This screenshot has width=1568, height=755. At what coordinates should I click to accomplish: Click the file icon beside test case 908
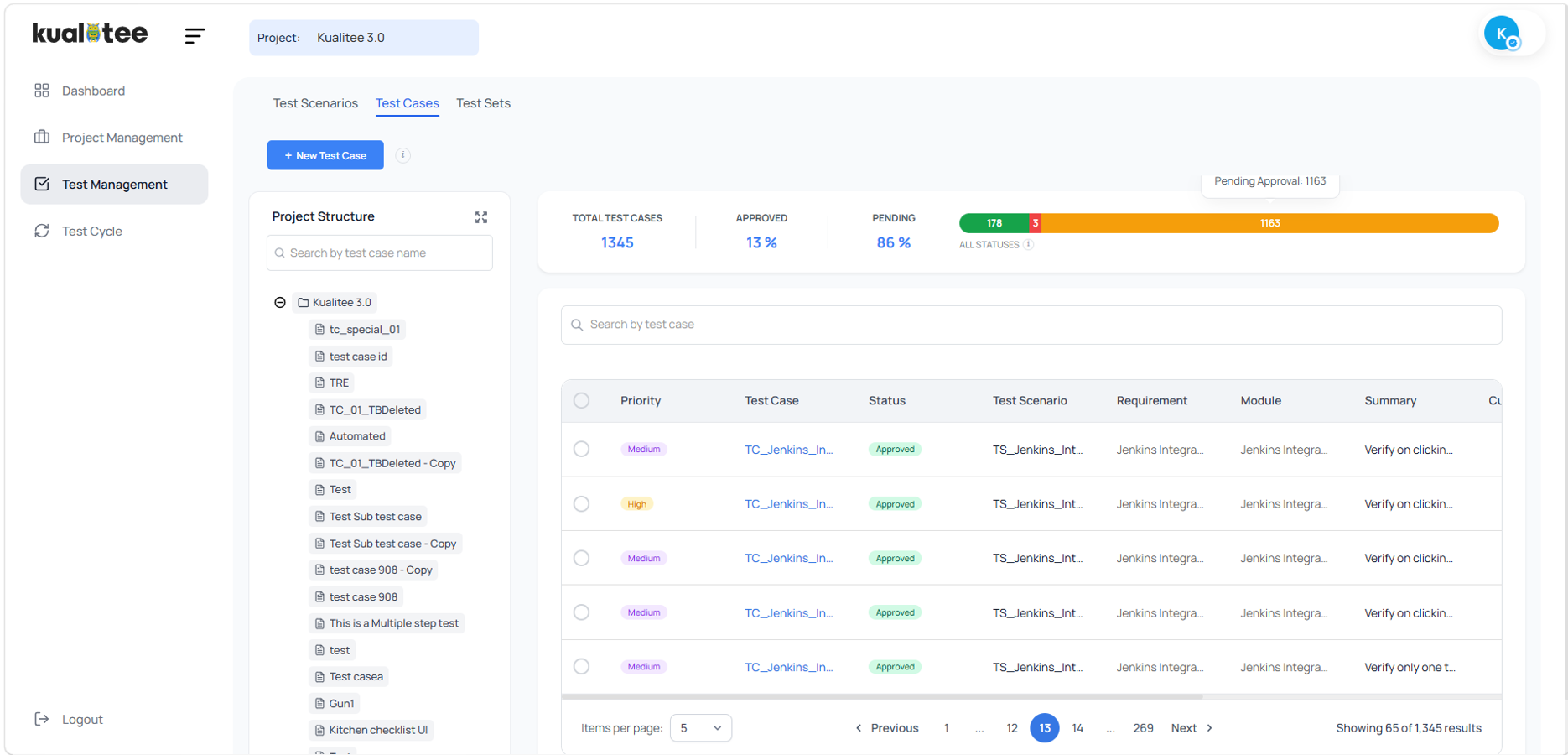[x=319, y=596]
